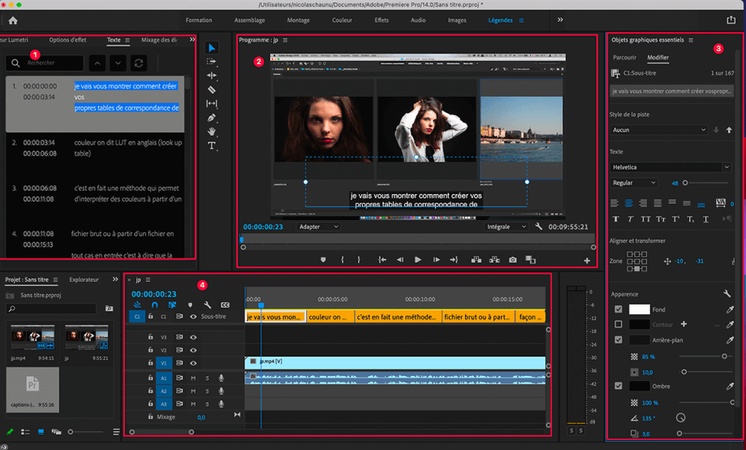
Task: Select the Selection arrow tool
Action: point(212,48)
